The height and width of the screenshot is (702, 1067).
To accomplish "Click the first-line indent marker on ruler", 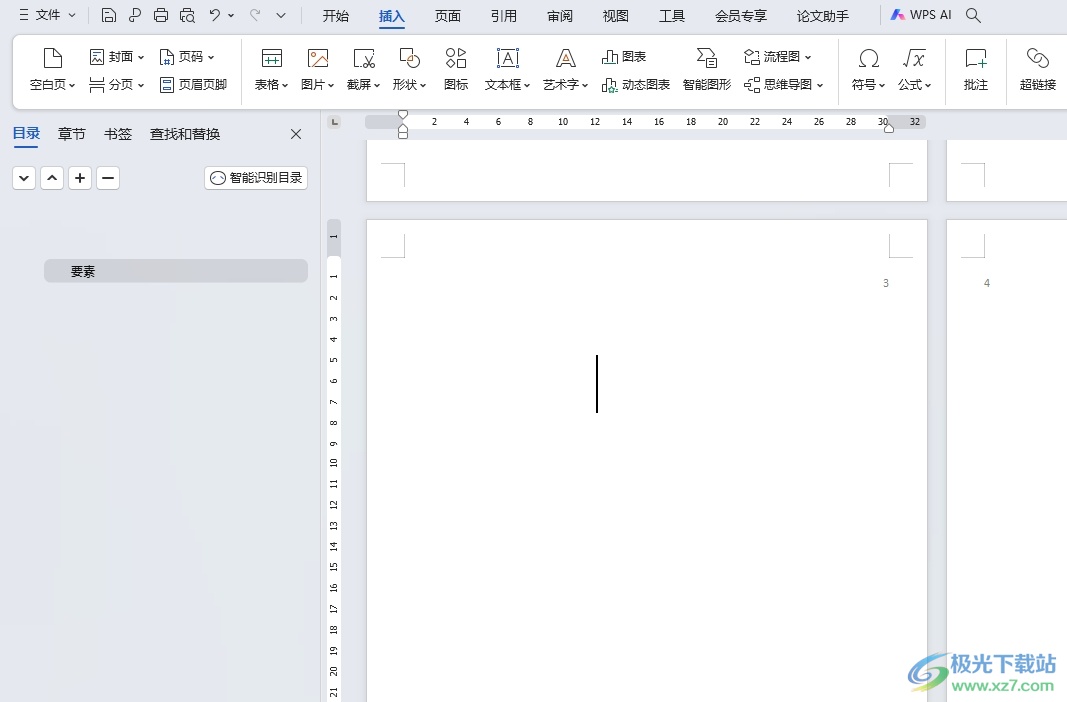I will click(x=403, y=115).
